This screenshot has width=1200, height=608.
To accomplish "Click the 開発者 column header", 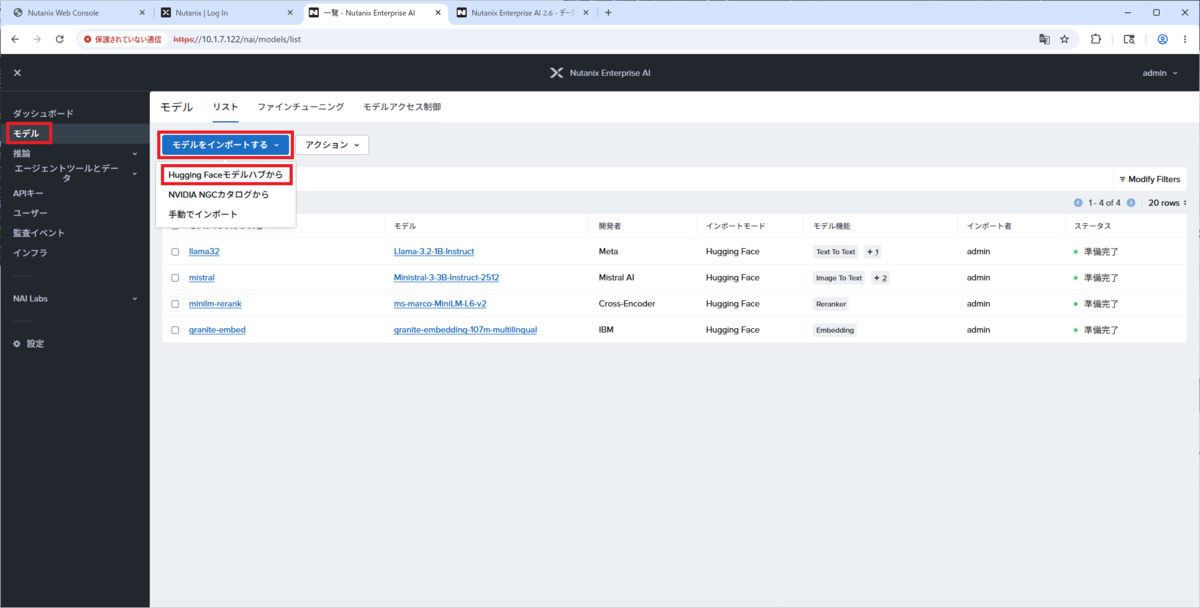I will (x=610, y=226).
